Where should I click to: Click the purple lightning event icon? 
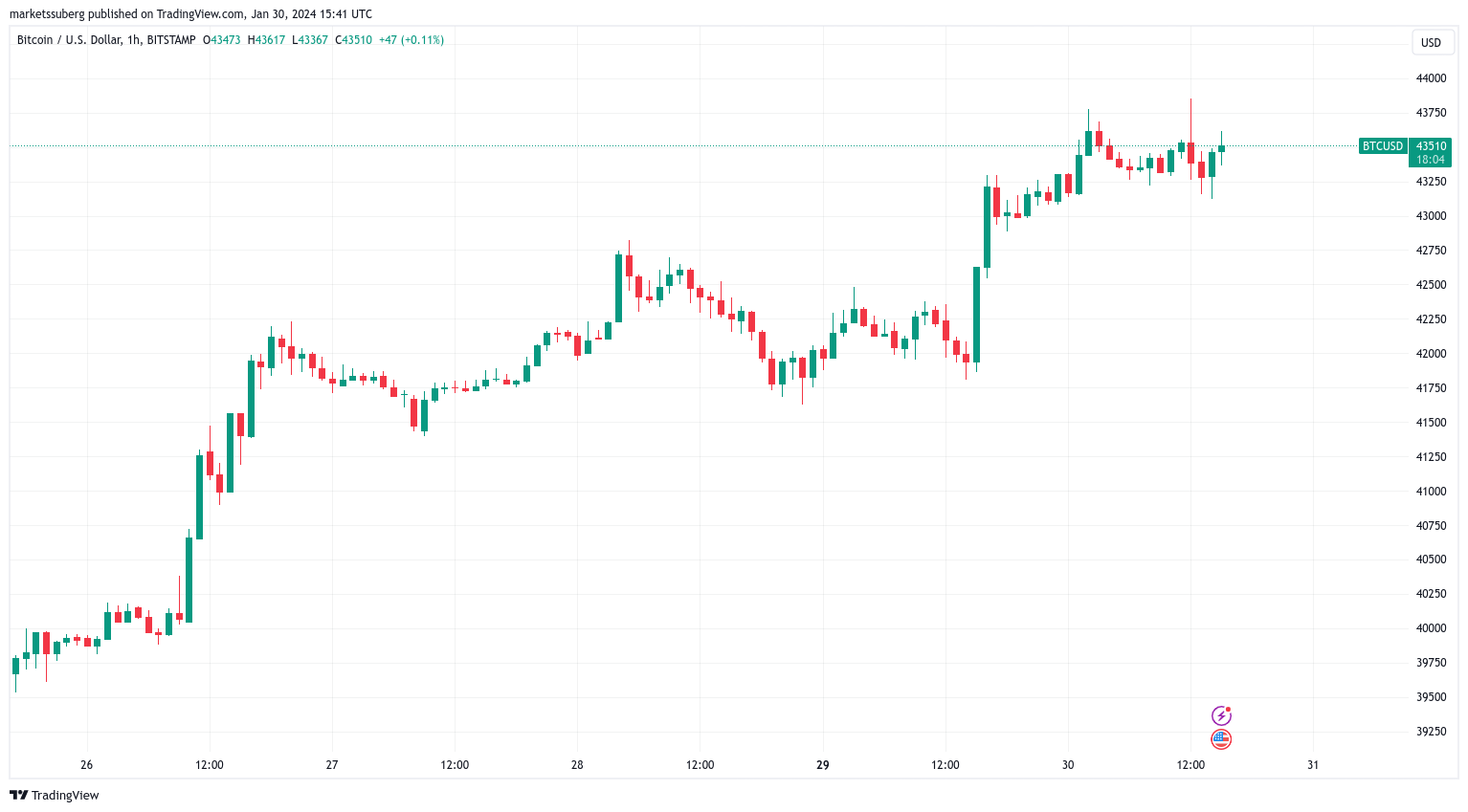[x=1221, y=715]
